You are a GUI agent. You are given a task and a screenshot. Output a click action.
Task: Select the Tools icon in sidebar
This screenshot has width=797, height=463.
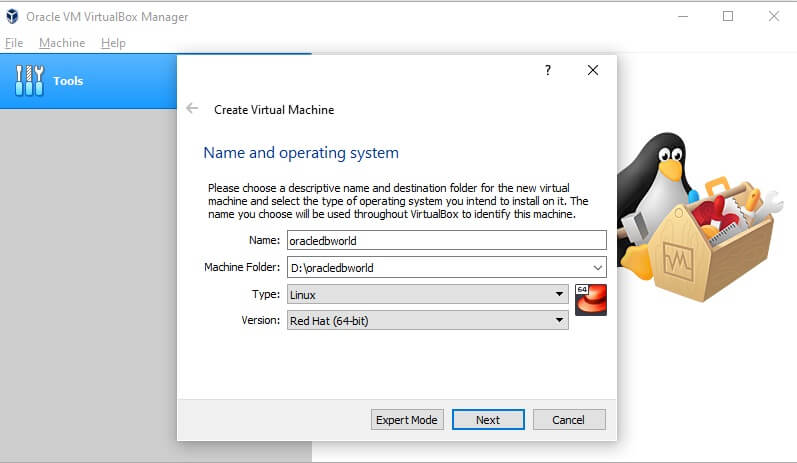[29, 81]
